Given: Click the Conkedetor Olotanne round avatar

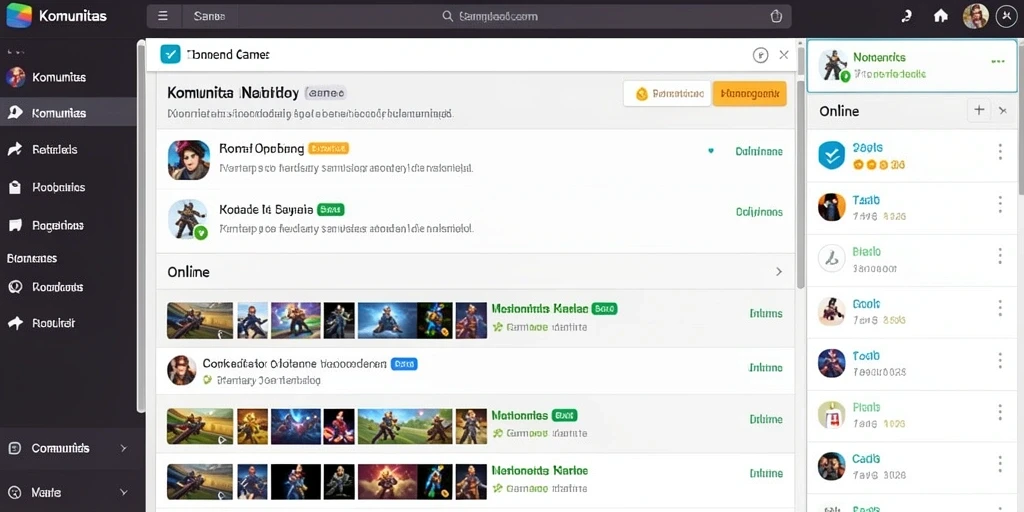Looking at the screenshot, I should point(182,370).
